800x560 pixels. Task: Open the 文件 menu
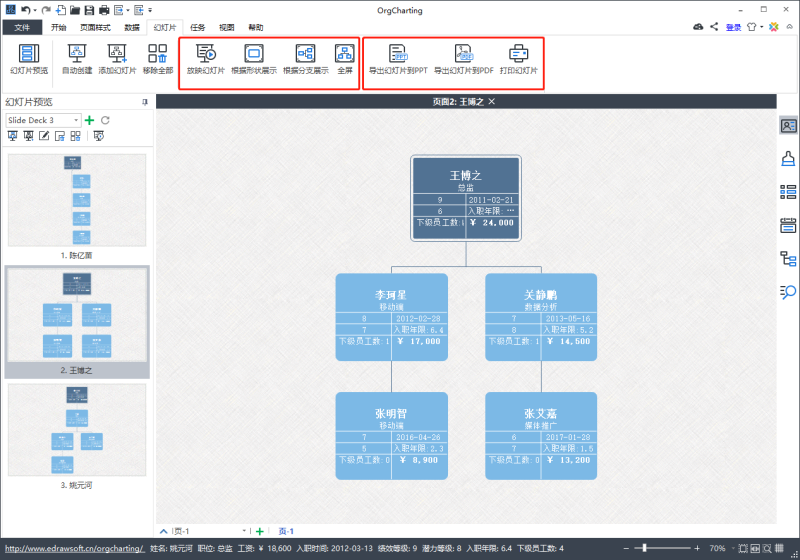(x=22, y=28)
